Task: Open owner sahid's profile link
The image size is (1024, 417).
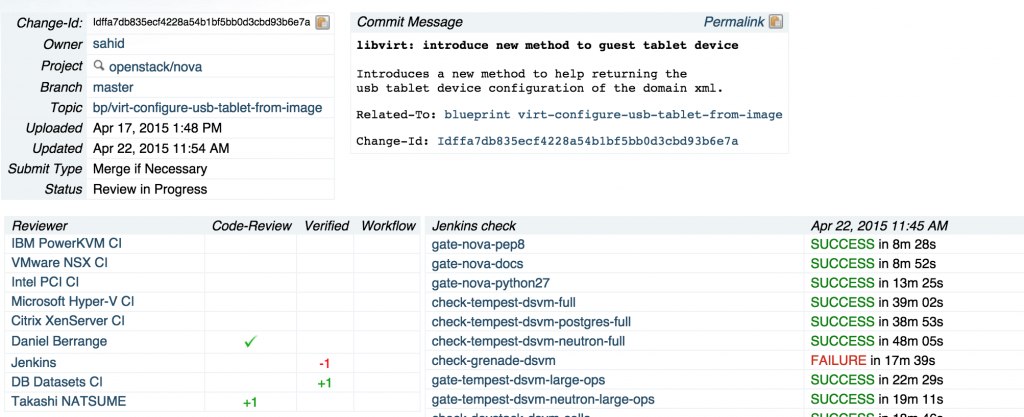Action: pyautogui.click(x=109, y=44)
